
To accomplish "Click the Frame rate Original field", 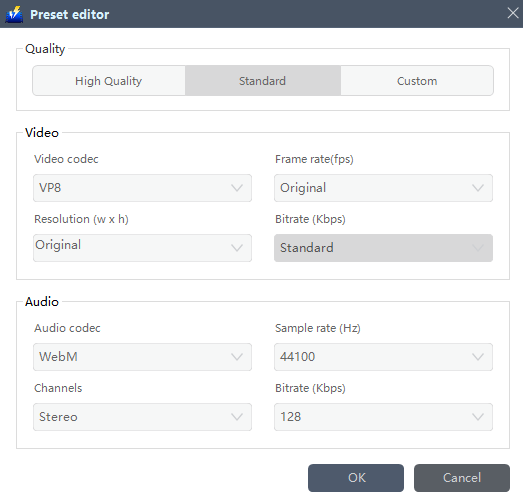I will (x=383, y=188).
